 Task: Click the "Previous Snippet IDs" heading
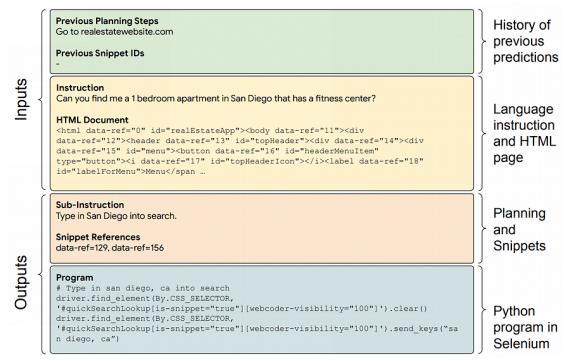[x=100, y=53]
